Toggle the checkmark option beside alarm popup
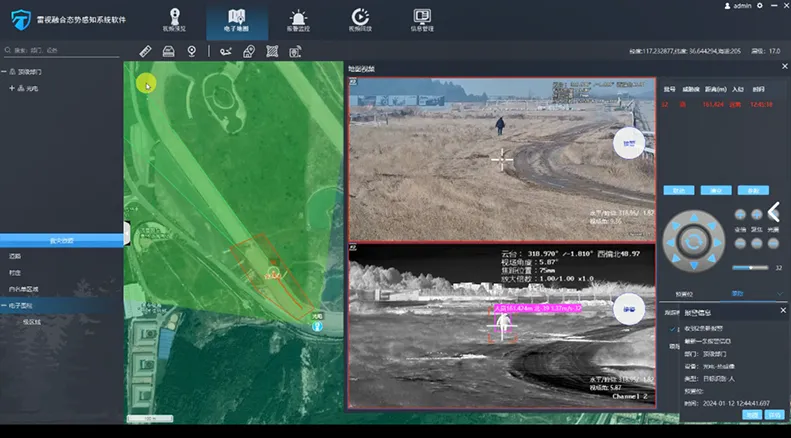 point(672,329)
